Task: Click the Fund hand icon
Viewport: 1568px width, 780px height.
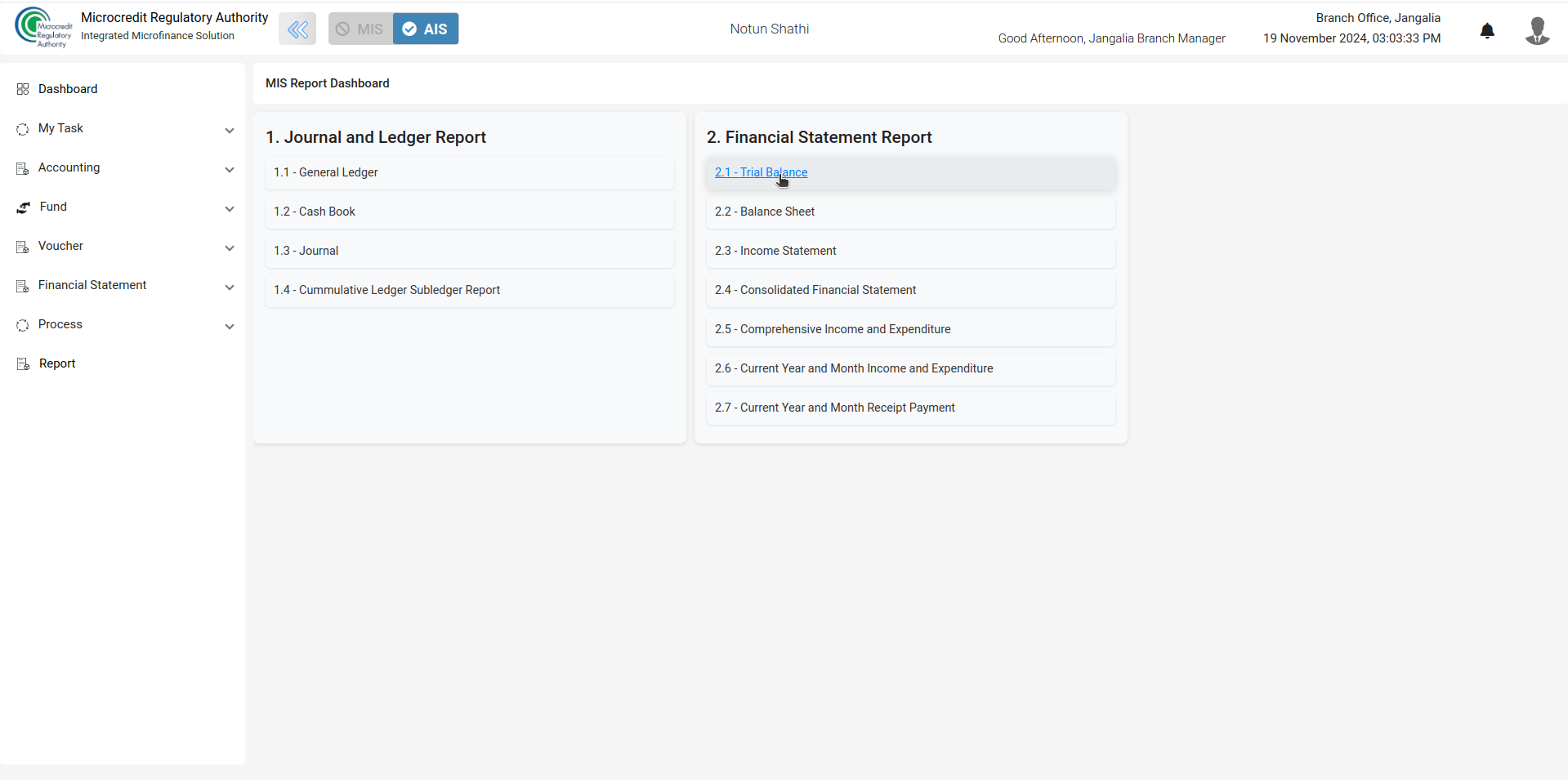Action: point(24,207)
